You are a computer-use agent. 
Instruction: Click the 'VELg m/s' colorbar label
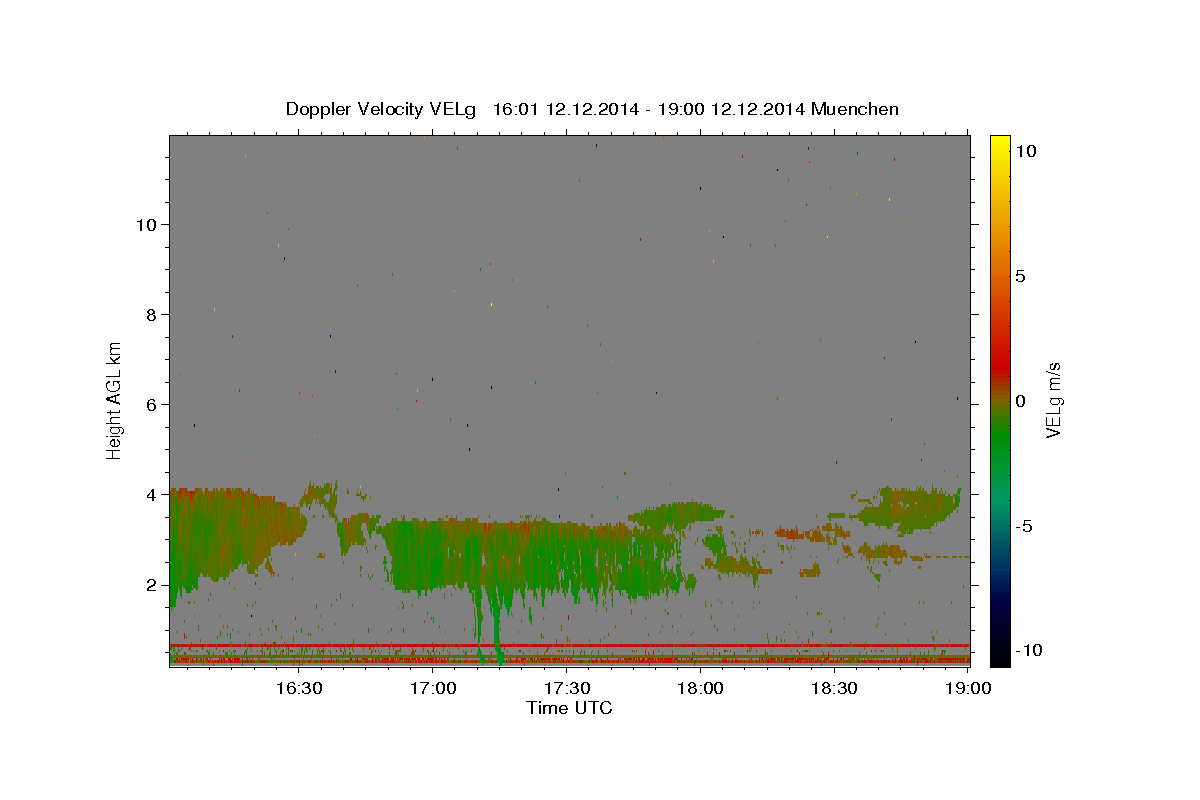pos(1053,400)
